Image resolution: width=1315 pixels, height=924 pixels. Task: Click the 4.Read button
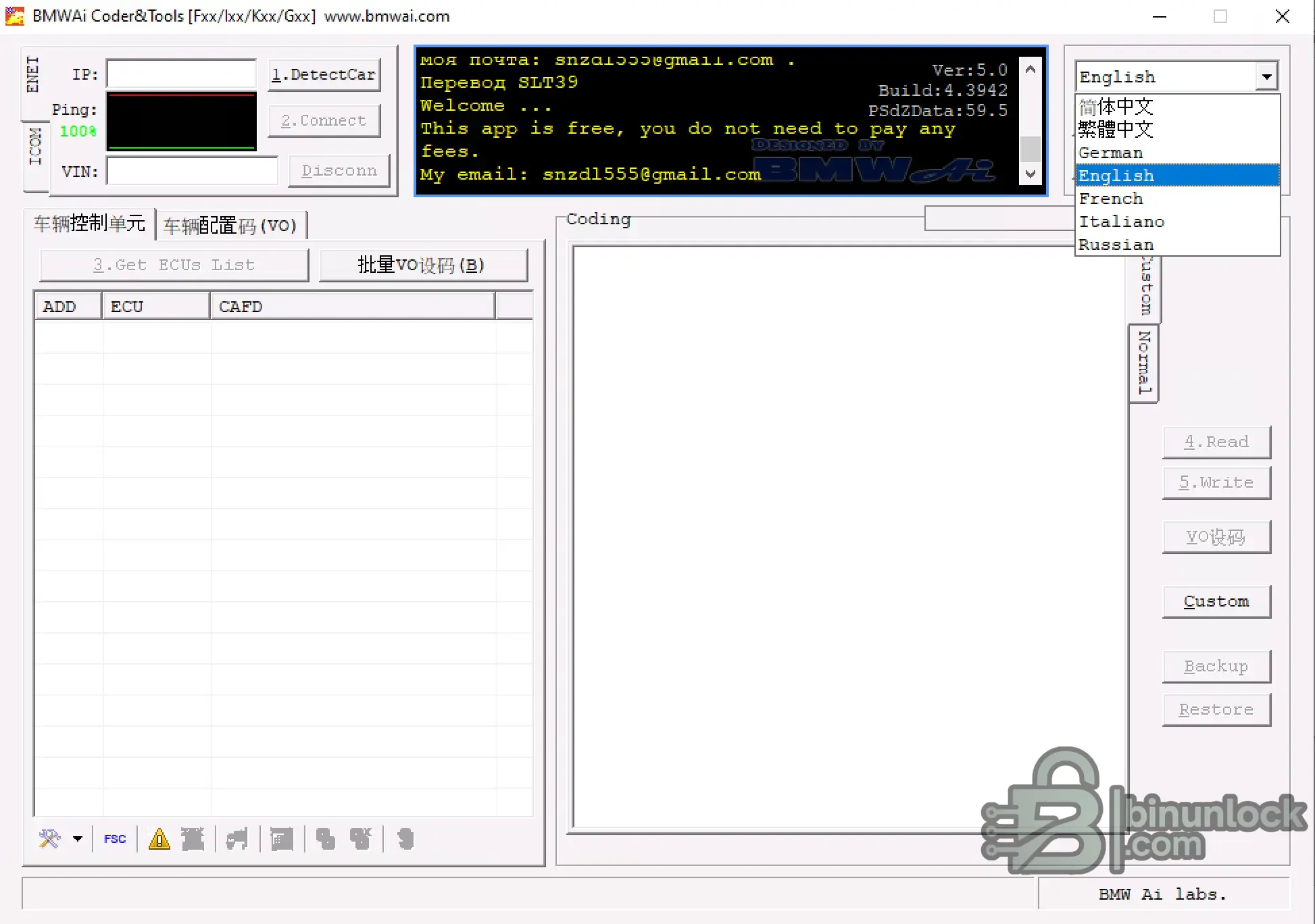click(1216, 442)
